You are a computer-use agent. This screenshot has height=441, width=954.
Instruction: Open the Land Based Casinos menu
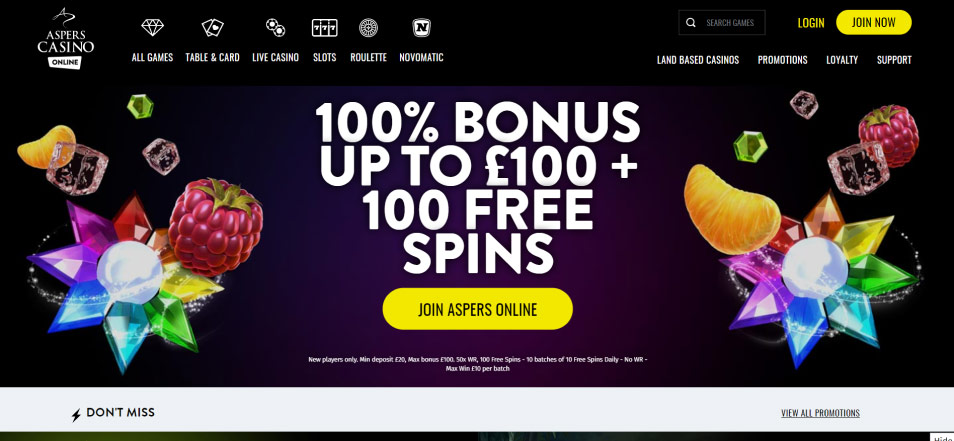coord(698,60)
